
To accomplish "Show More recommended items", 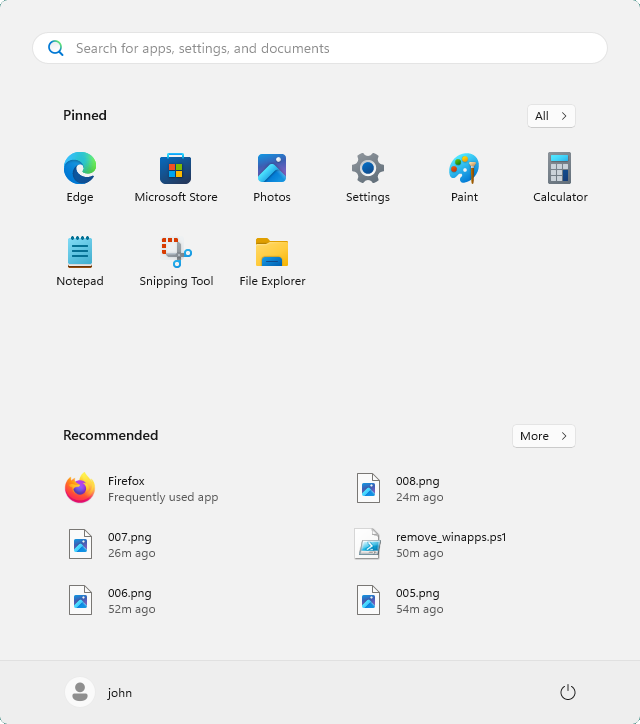I will (543, 436).
